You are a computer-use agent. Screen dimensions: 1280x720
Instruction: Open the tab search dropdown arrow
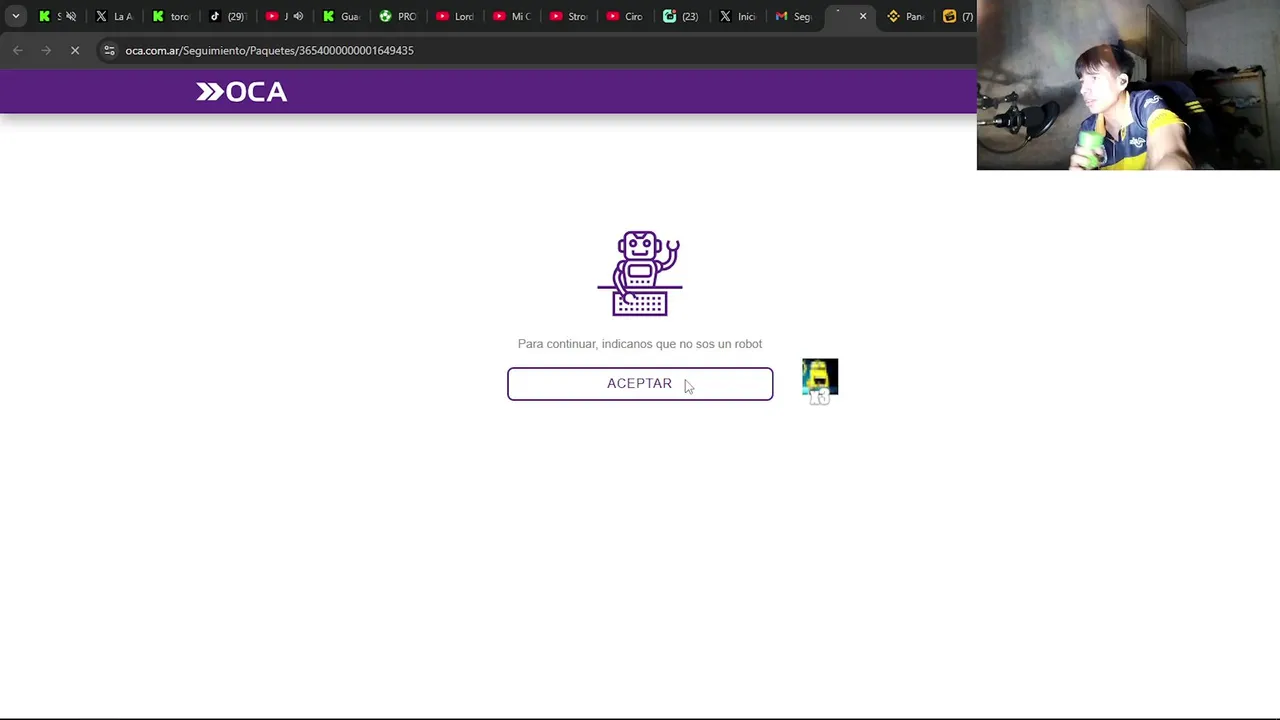tap(16, 16)
